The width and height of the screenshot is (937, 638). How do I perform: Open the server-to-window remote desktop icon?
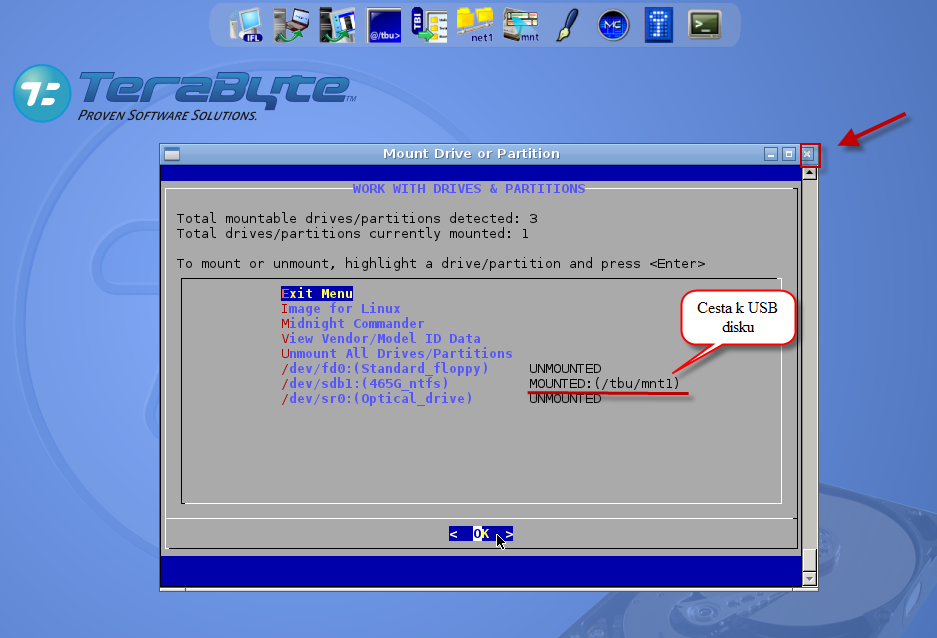click(337, 25)
